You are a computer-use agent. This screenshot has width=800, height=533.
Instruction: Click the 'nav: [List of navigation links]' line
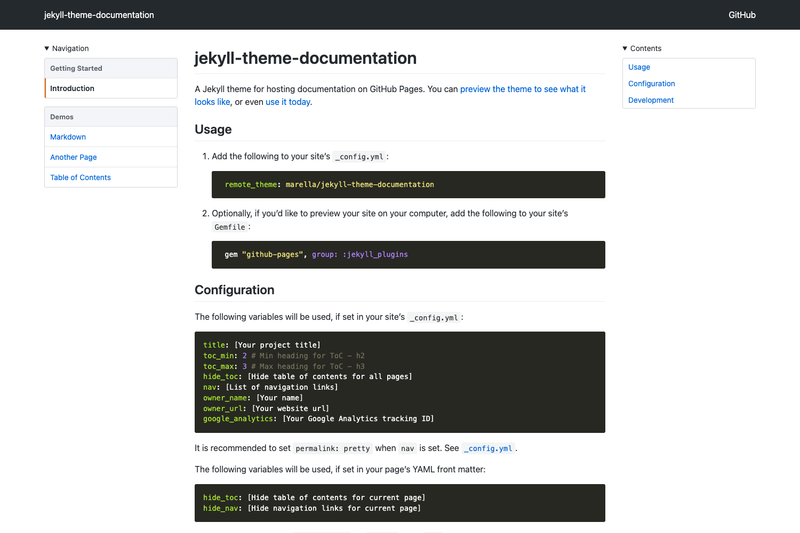[x=270, y=387]
